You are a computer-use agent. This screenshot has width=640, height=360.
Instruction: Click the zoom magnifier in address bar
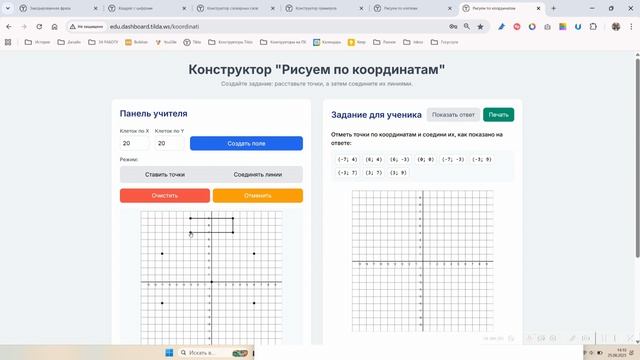[467, 27]
